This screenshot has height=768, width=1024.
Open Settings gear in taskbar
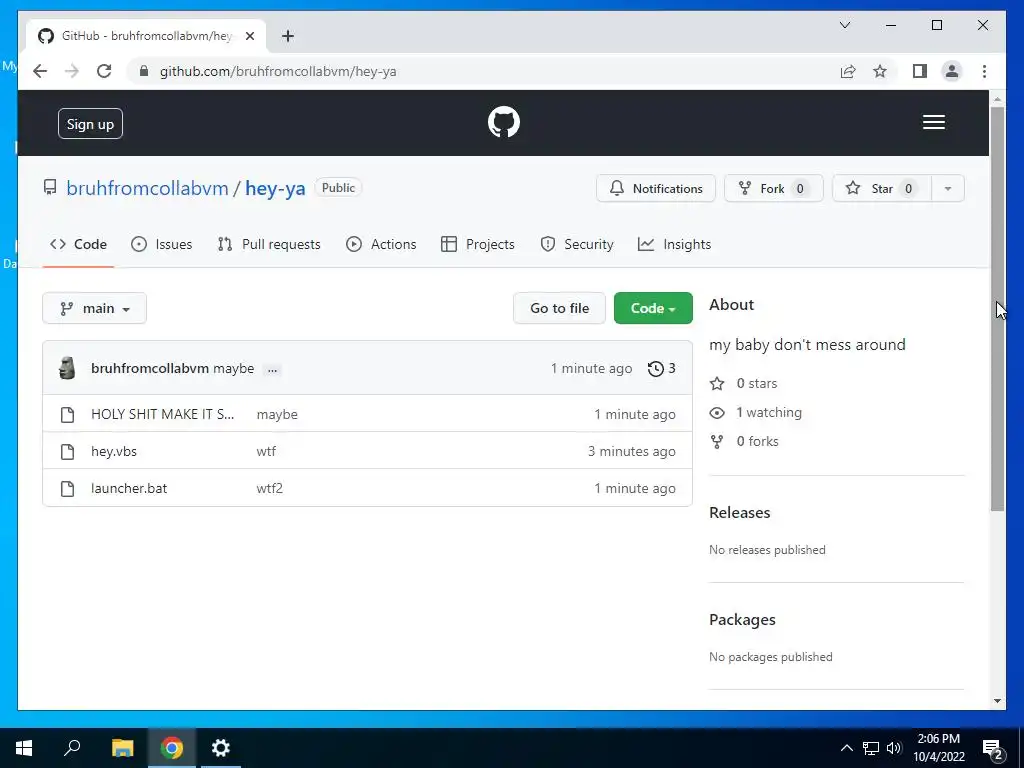click(221, 748)
